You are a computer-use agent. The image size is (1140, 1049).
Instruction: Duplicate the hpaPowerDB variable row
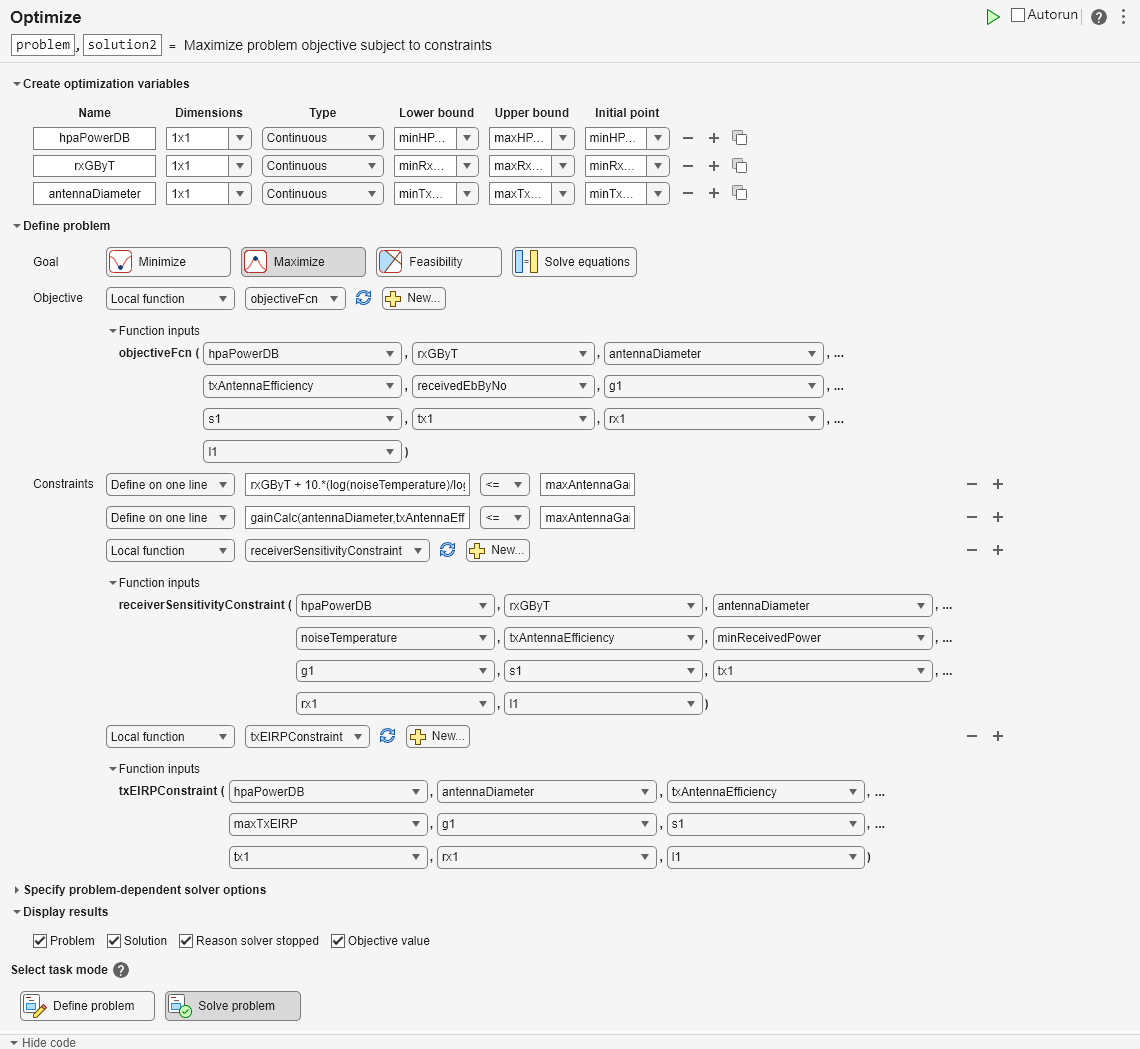click(x=740, y=138)
